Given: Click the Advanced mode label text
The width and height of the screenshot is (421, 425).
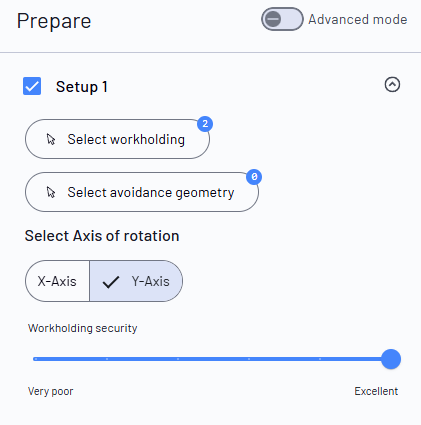Looking at the screenshot, I should coord(358,19).
